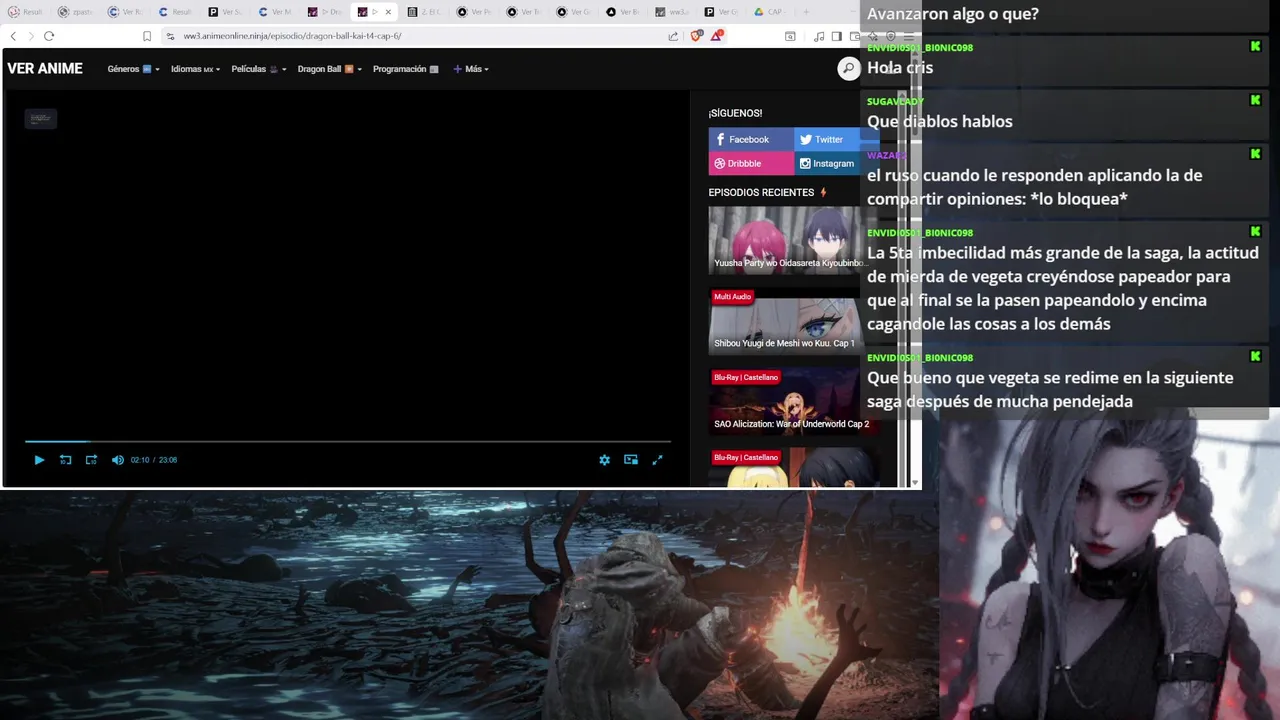
Task: Expand Géneros dropdown menu
Action: pyautogui.click(x=133, y=69)
